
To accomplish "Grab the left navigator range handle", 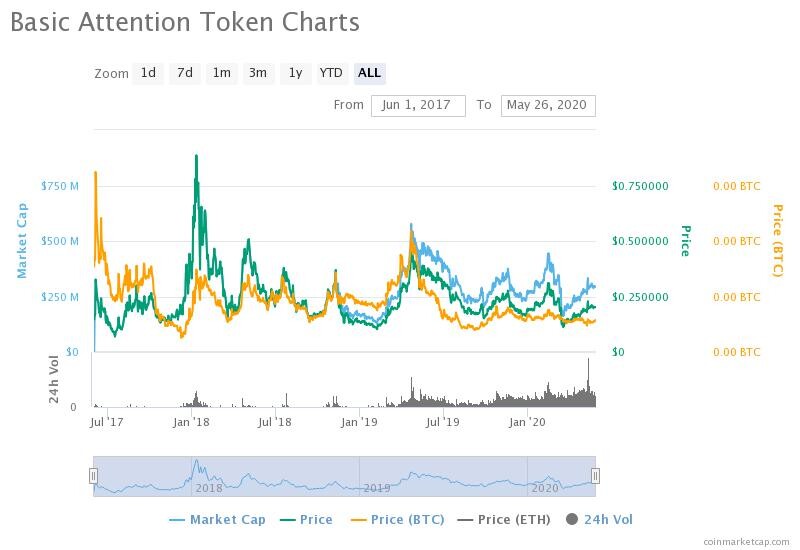I will 93,476.
